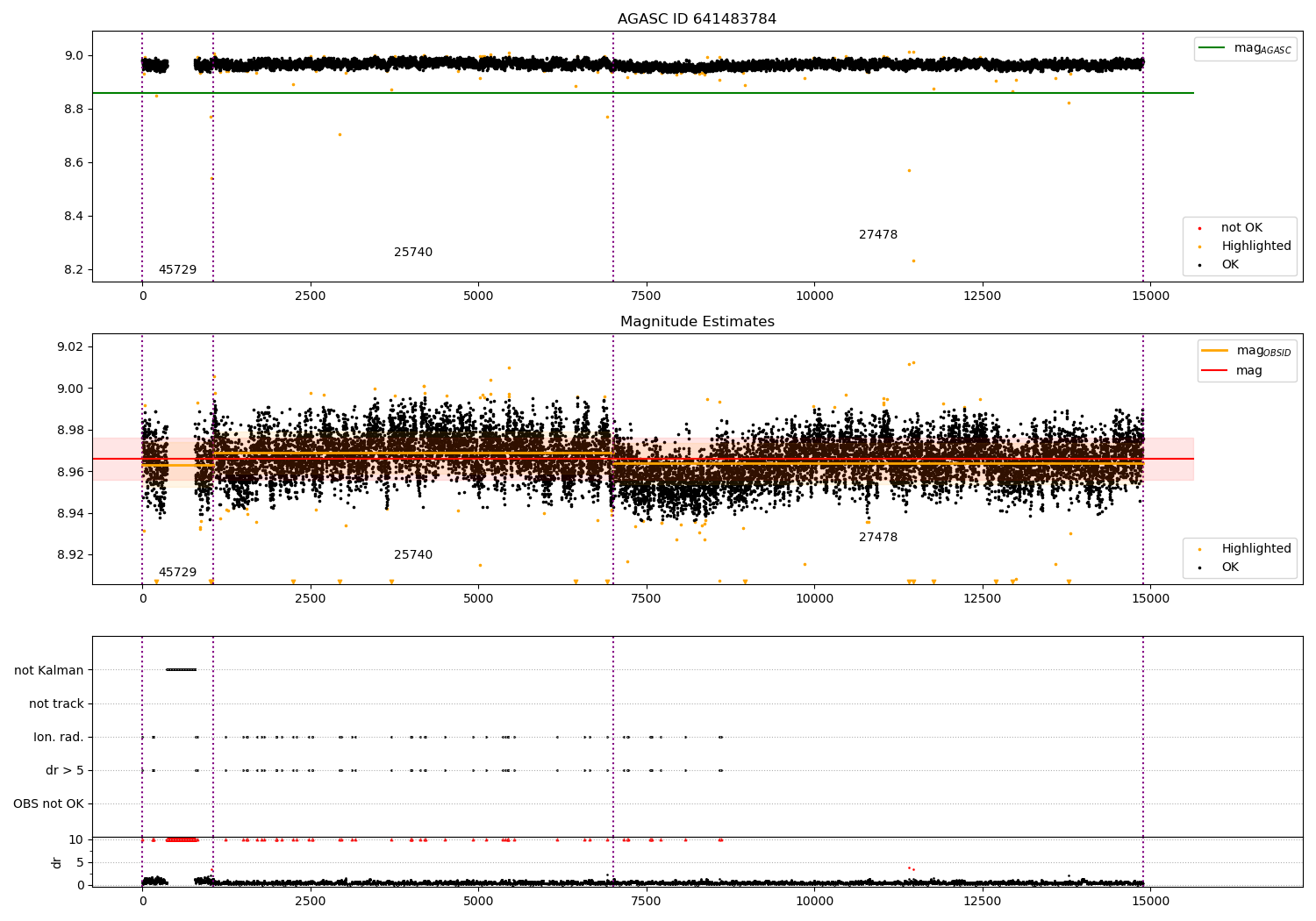Click the 'dr > 5' row label

65,770
